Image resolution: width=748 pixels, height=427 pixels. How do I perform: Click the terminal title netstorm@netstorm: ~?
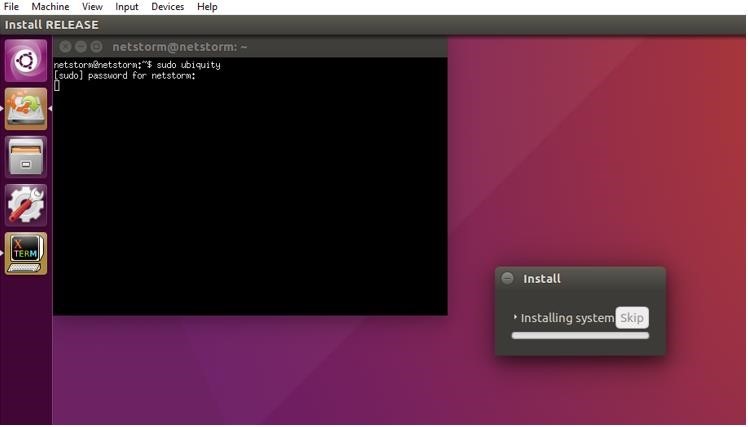180,47
